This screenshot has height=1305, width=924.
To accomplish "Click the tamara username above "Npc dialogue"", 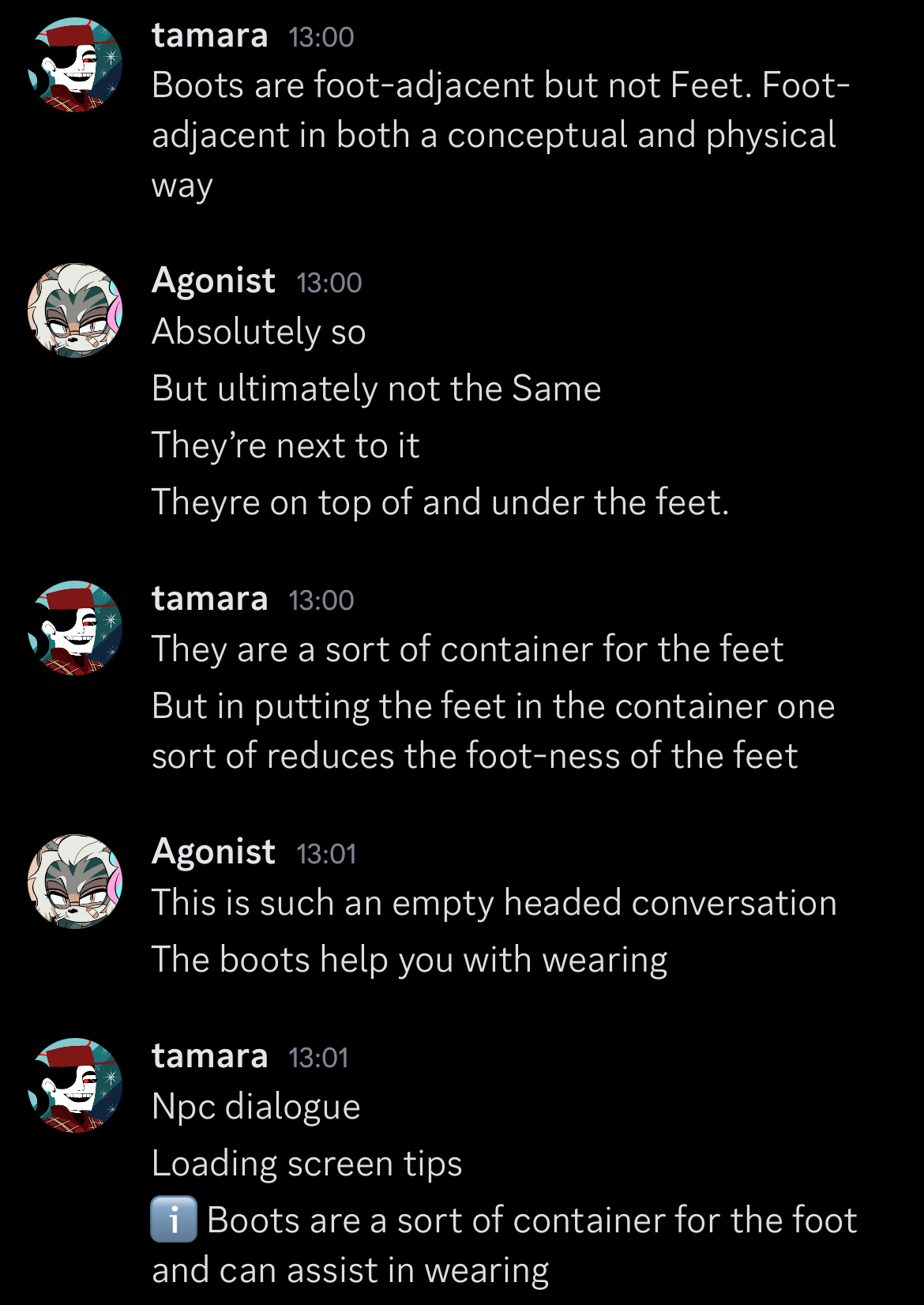I will click(209, 1056).
